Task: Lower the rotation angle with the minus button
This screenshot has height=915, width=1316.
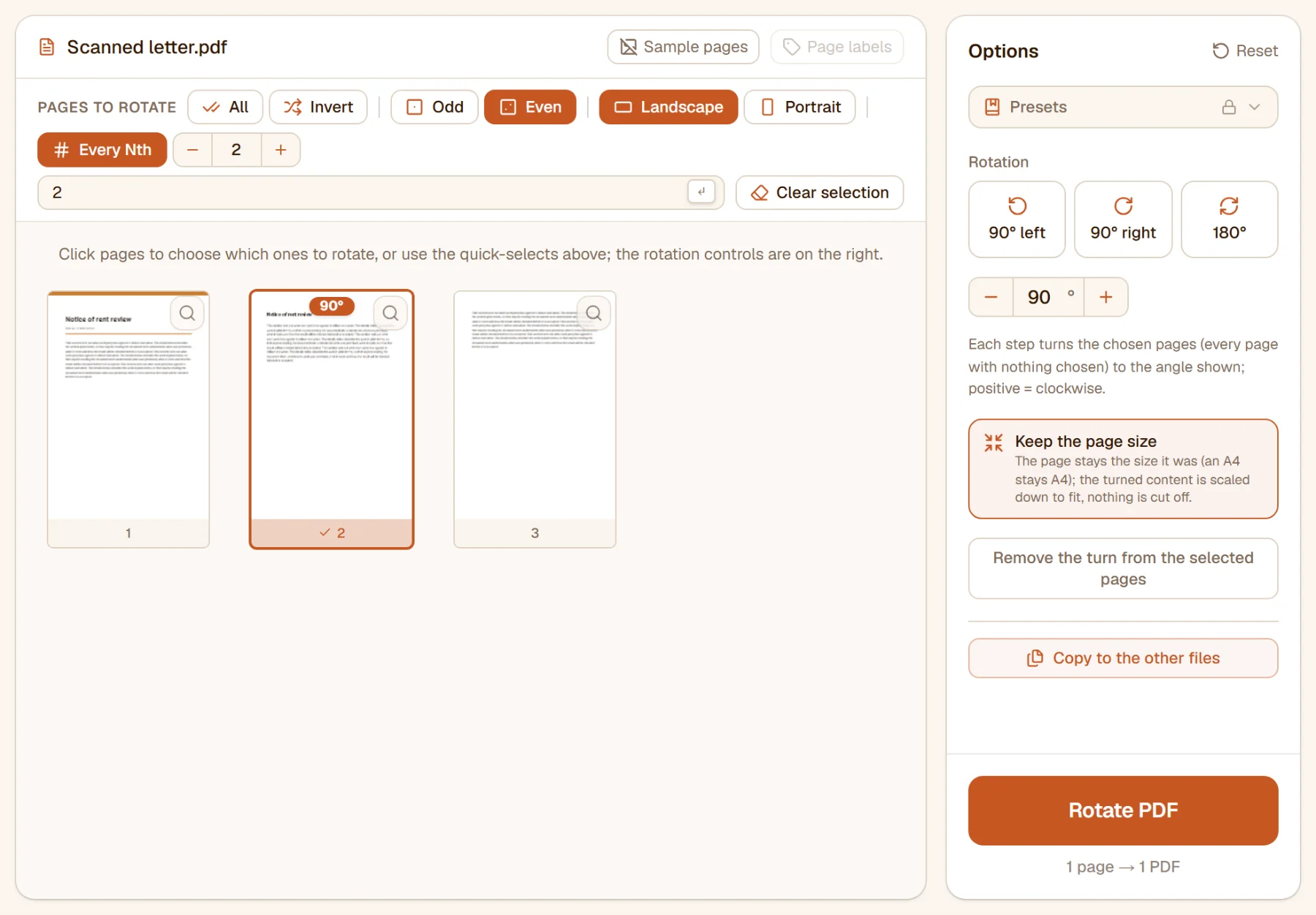Action: [x=991, y=297]
